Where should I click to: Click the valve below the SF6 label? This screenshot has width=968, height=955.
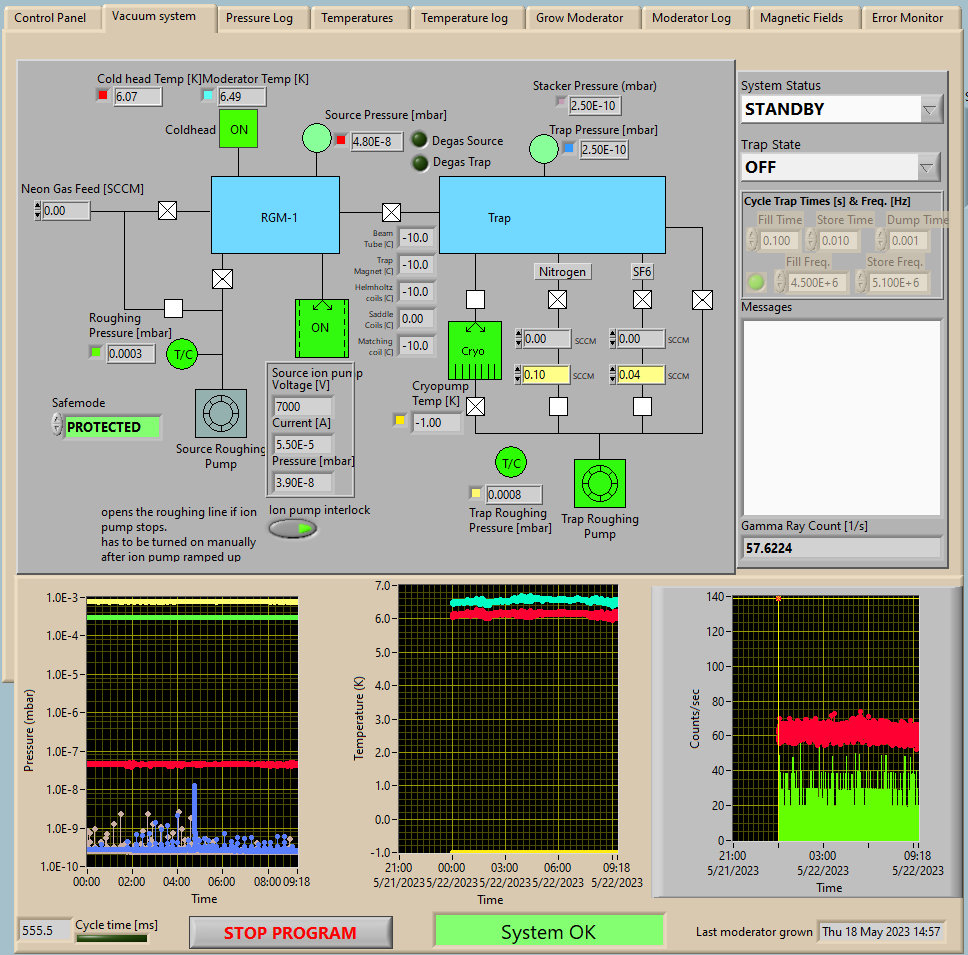tap(642, 299)
